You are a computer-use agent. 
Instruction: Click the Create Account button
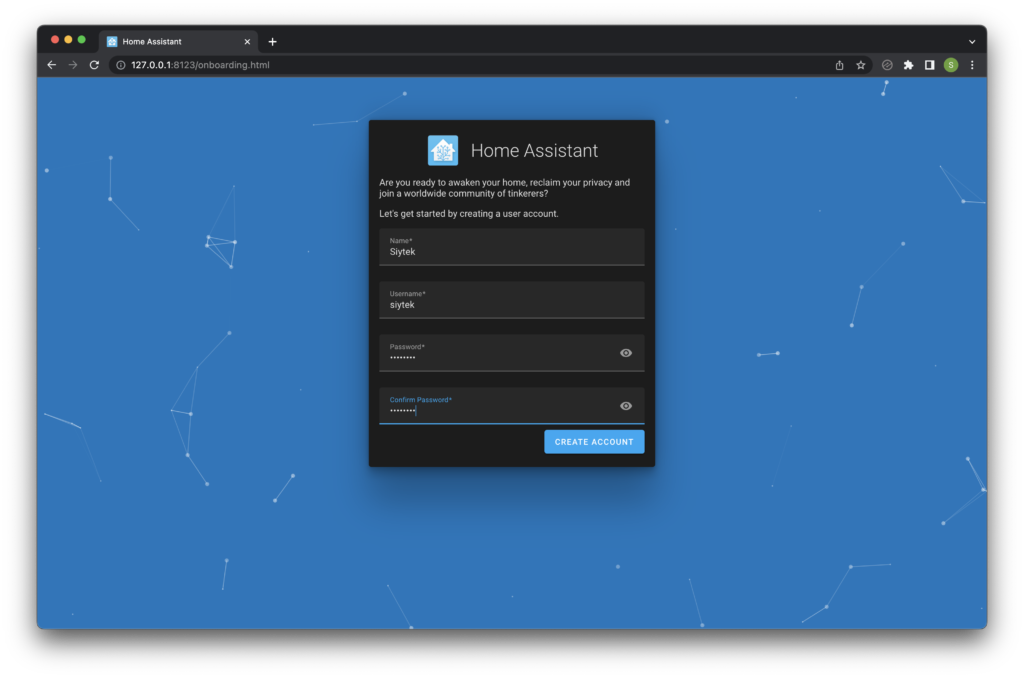[594, 442]
